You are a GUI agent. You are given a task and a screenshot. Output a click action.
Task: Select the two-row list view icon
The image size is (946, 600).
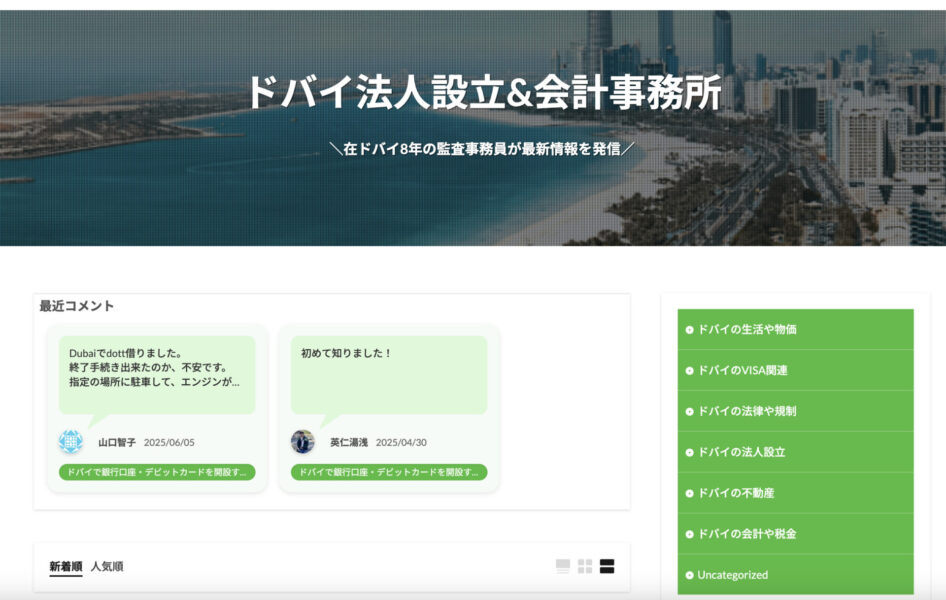point(607,566)
